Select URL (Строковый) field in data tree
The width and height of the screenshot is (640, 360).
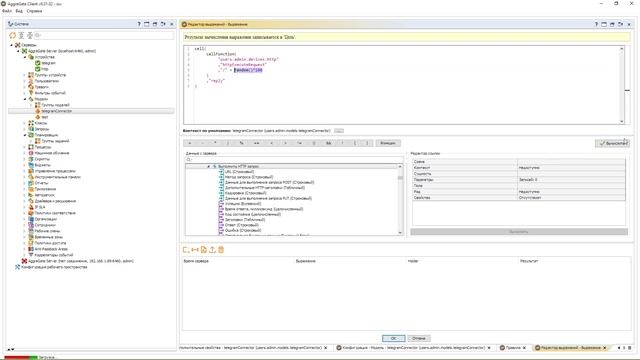click(x=239, y=172)
